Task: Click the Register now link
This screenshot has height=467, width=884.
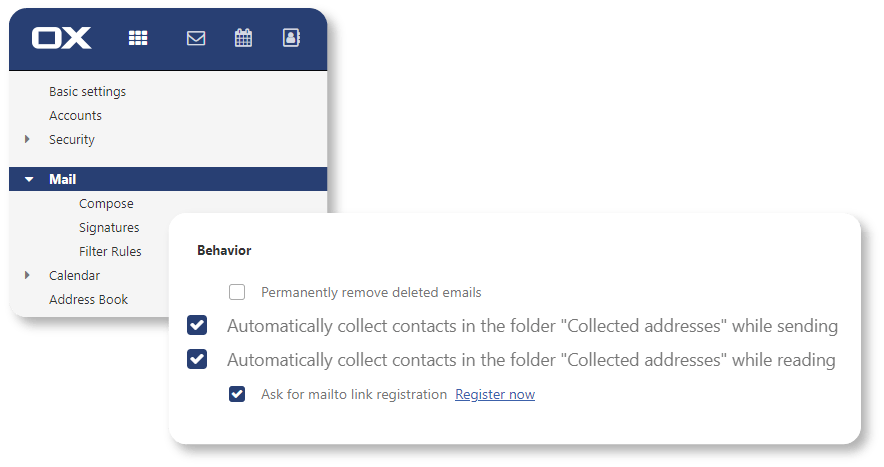Action: click(x=495, y=394)
